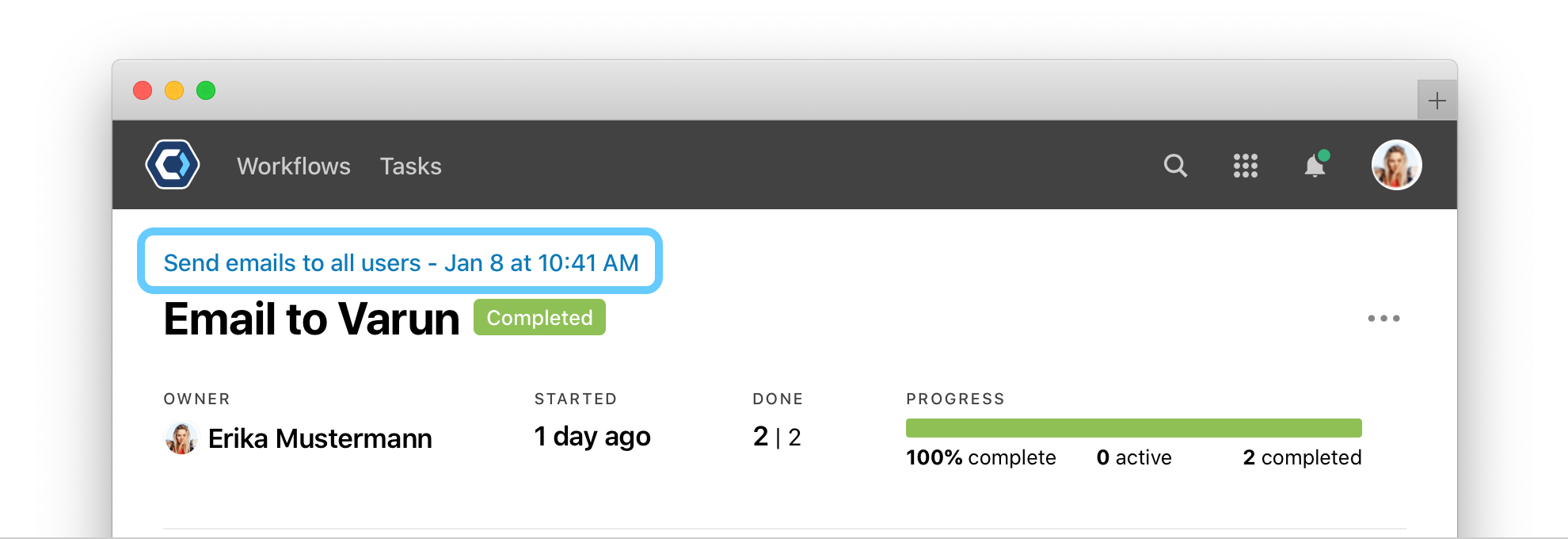Click the 2 completed count
The height and width of the screenshot is (539, 1568).
1302,457
